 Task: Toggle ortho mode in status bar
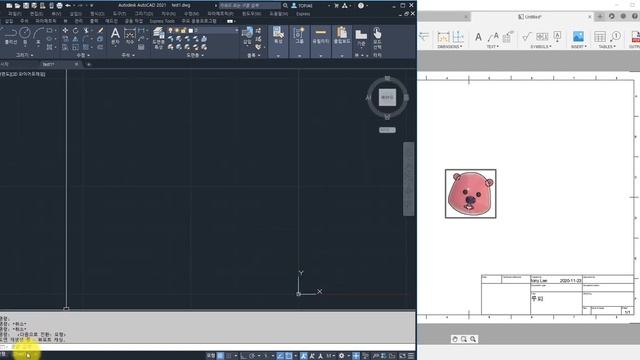point(244,356)
